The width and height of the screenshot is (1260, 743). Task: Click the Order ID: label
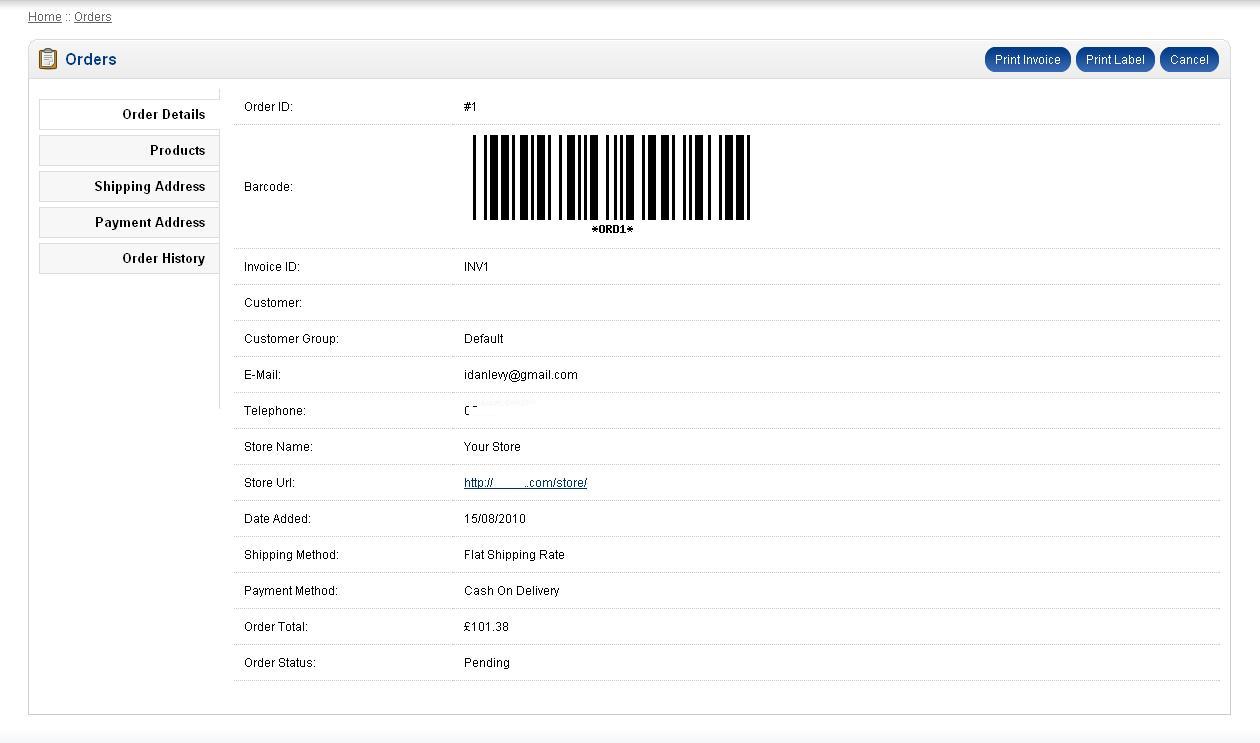click(268, 107)
